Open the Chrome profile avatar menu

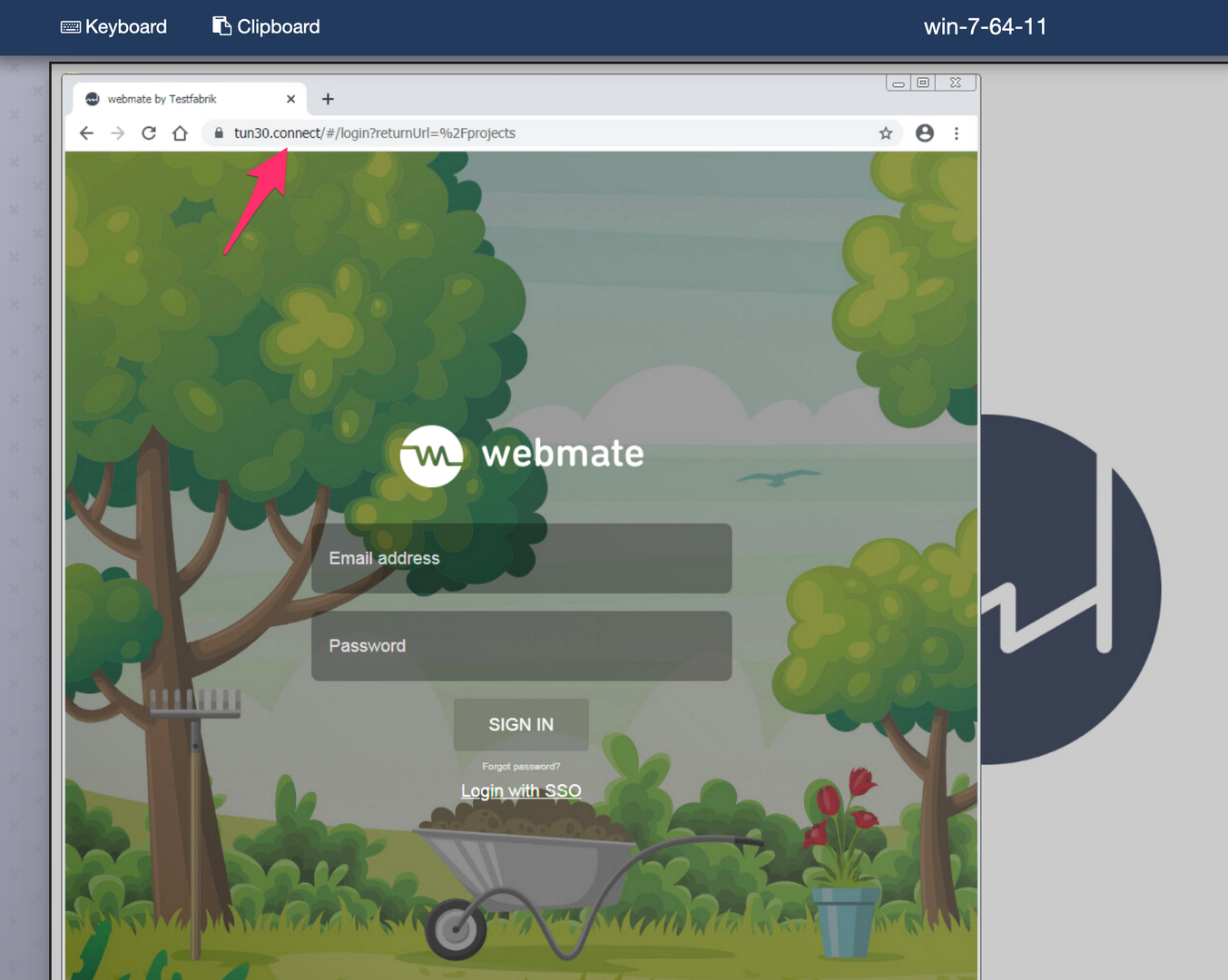pyautogui.click(x=925, y=133)
